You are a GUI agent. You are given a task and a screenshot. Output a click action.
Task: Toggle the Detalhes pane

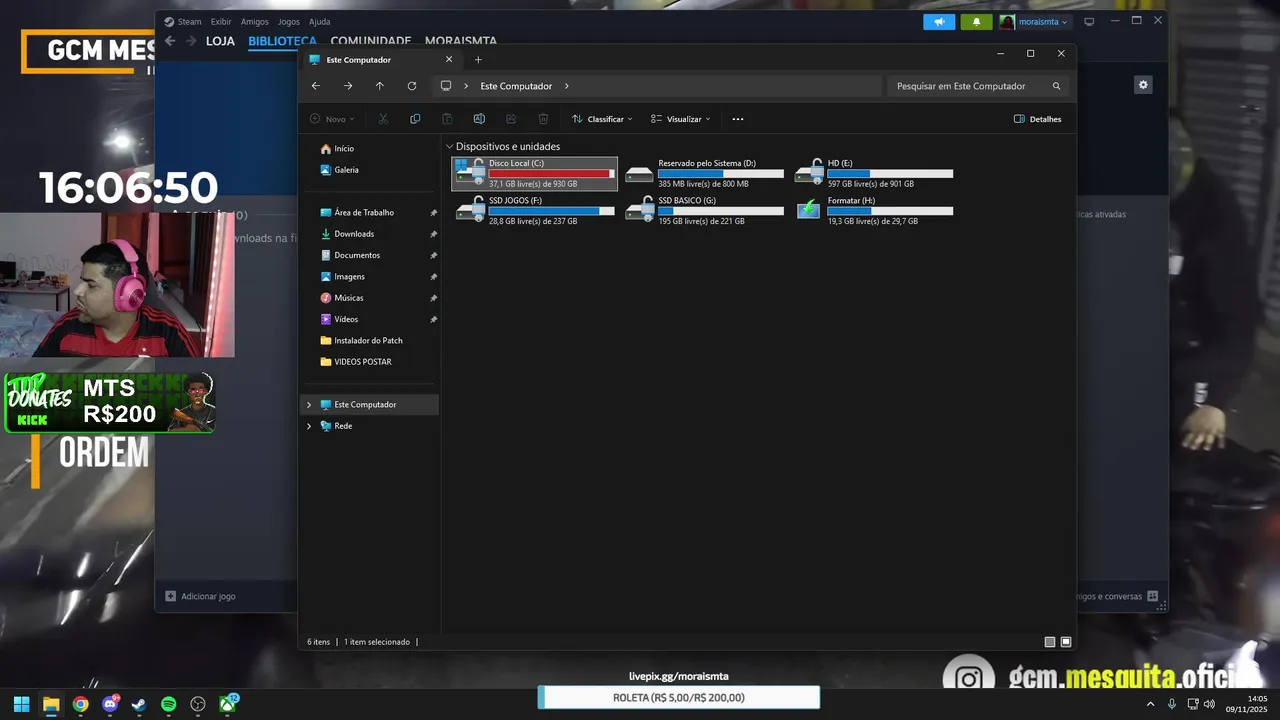(x=1037, y=119)
